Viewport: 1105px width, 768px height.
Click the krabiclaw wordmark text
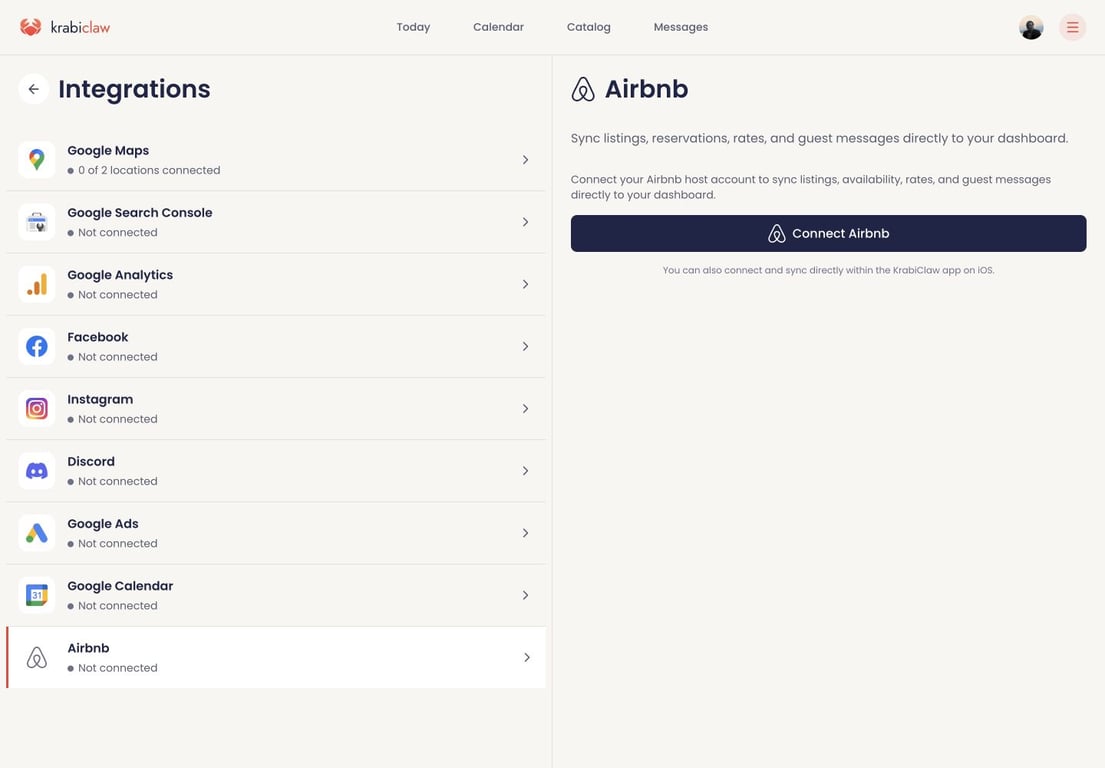(x=80, y=27)
